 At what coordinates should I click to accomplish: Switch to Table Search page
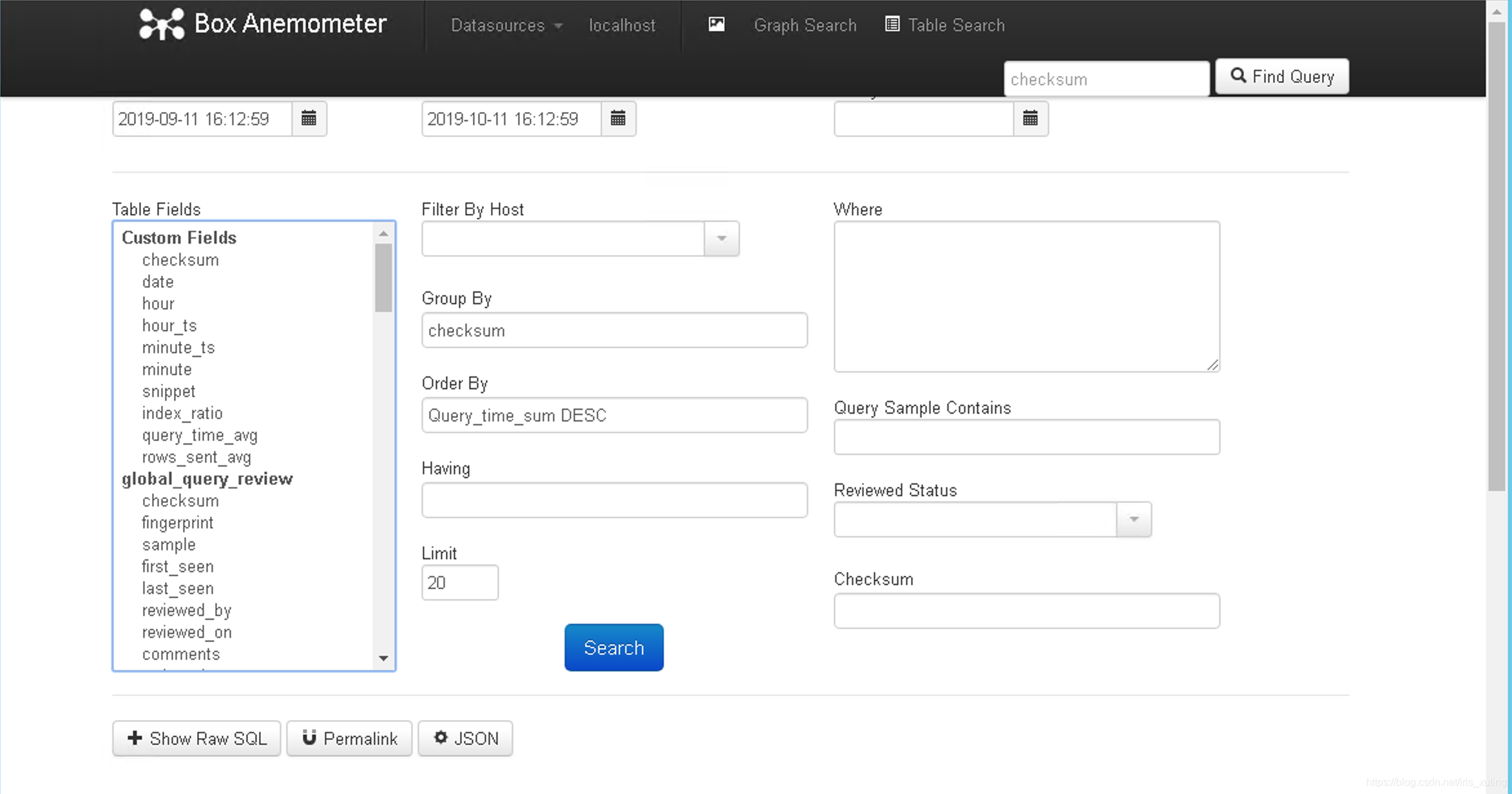(956, 25)
